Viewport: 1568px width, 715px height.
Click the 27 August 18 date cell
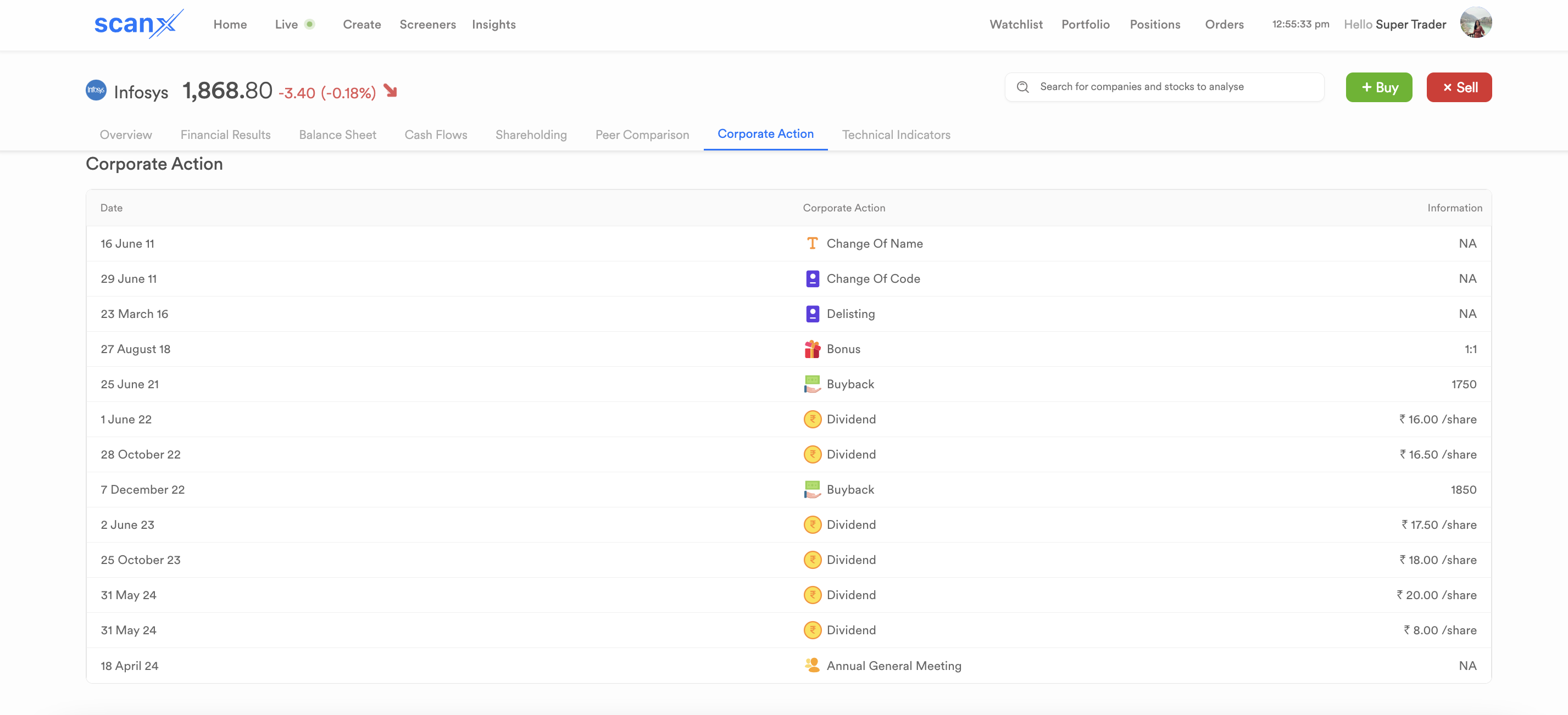pos(136,349)
